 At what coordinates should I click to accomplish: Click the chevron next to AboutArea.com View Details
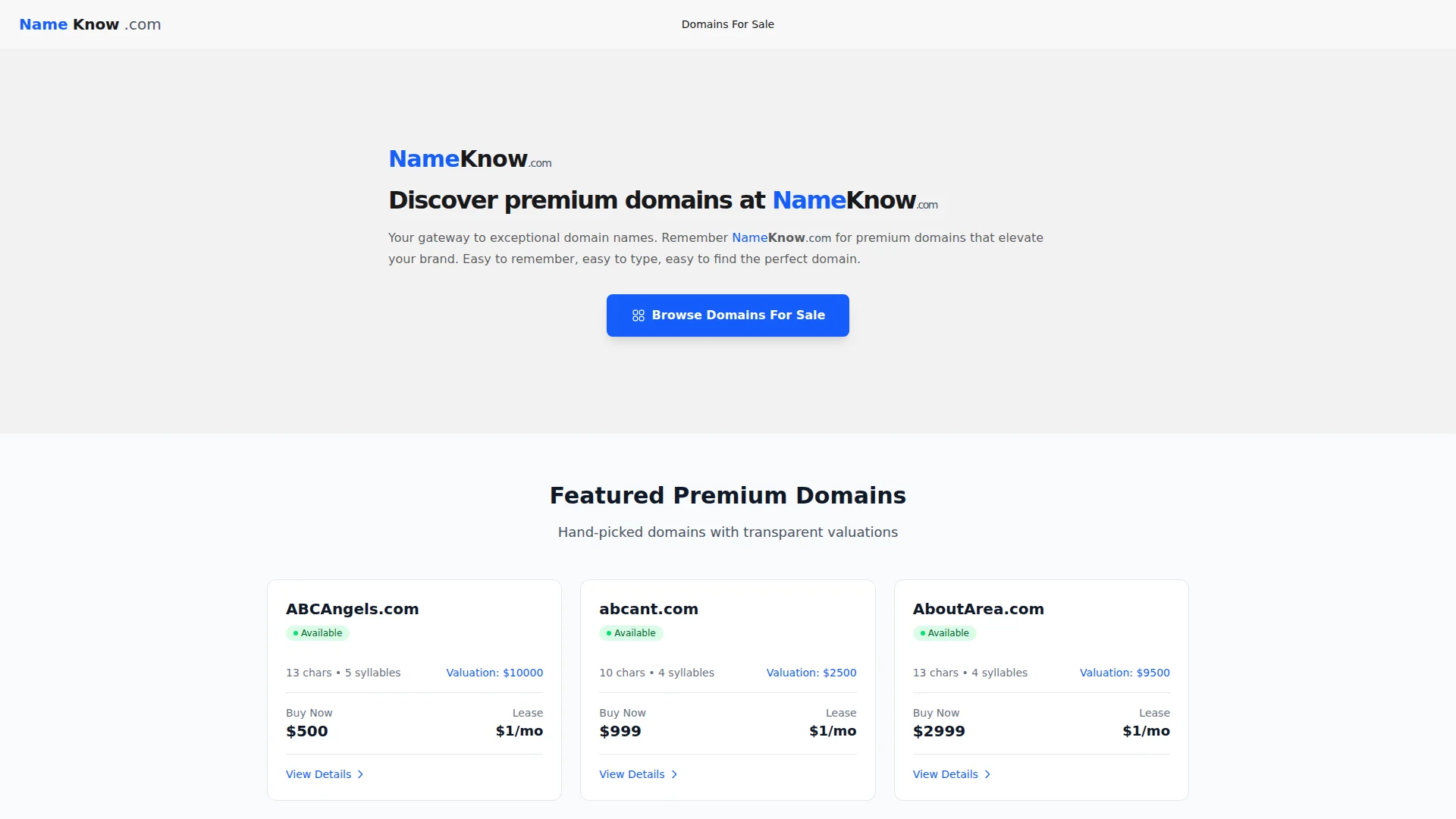[987, 774]
